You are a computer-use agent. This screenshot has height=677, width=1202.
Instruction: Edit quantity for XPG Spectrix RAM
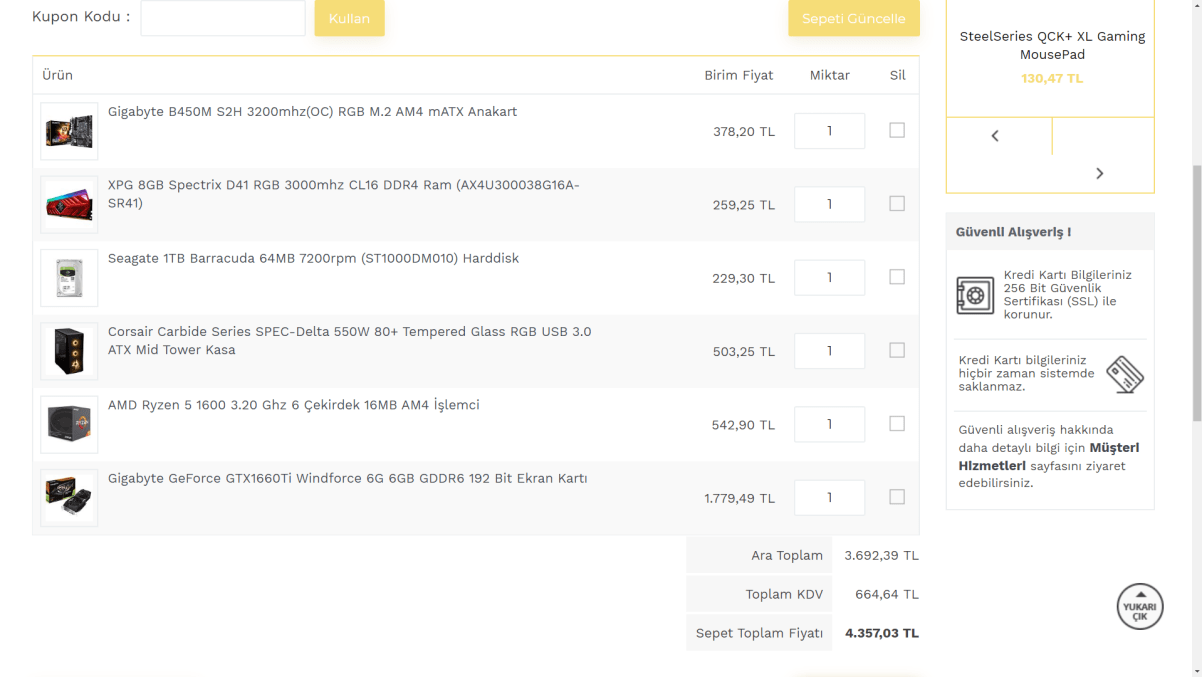coord(829,204)
